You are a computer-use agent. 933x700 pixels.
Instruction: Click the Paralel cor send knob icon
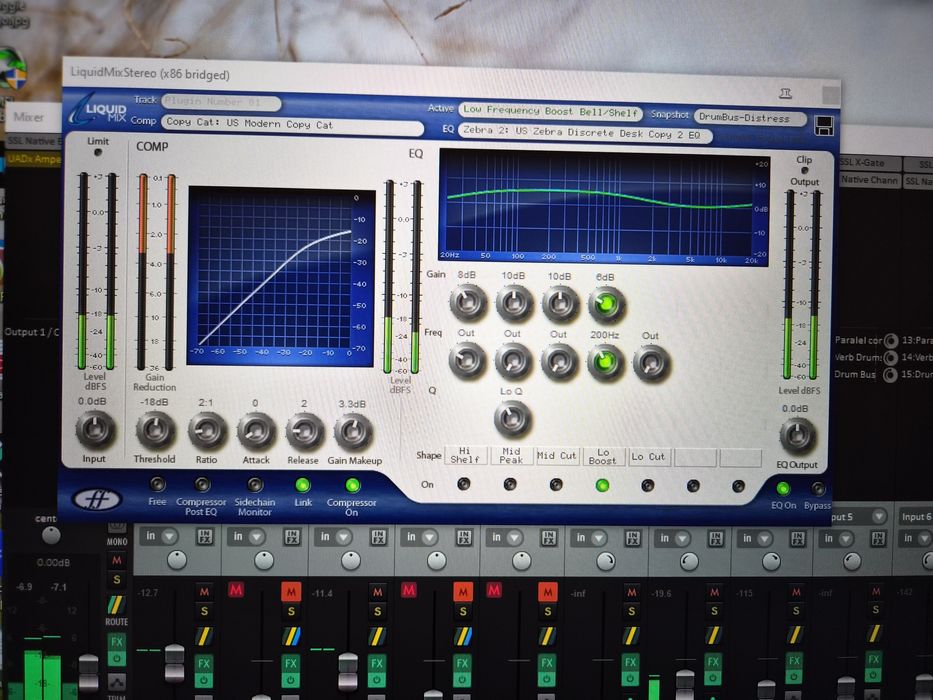point(890,340)
